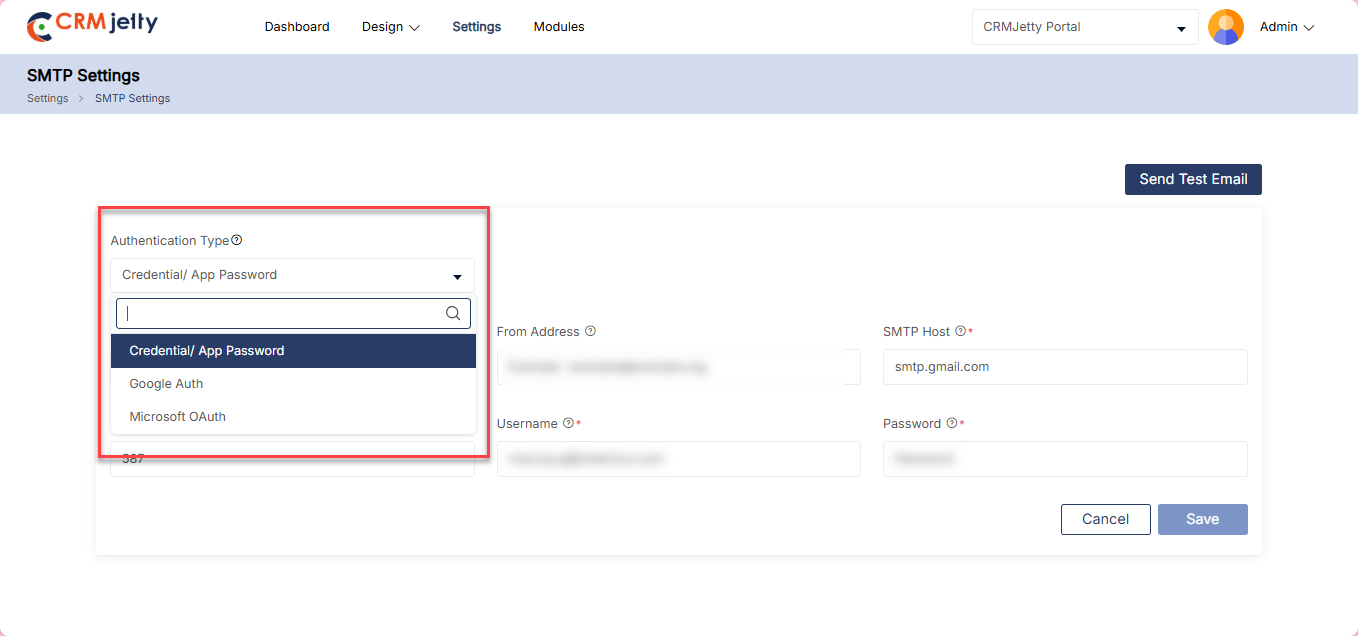This screenshot has width=1358, height=636.
Task: Open the CRMJetty Portal selector
Action: click(1084, 28)
